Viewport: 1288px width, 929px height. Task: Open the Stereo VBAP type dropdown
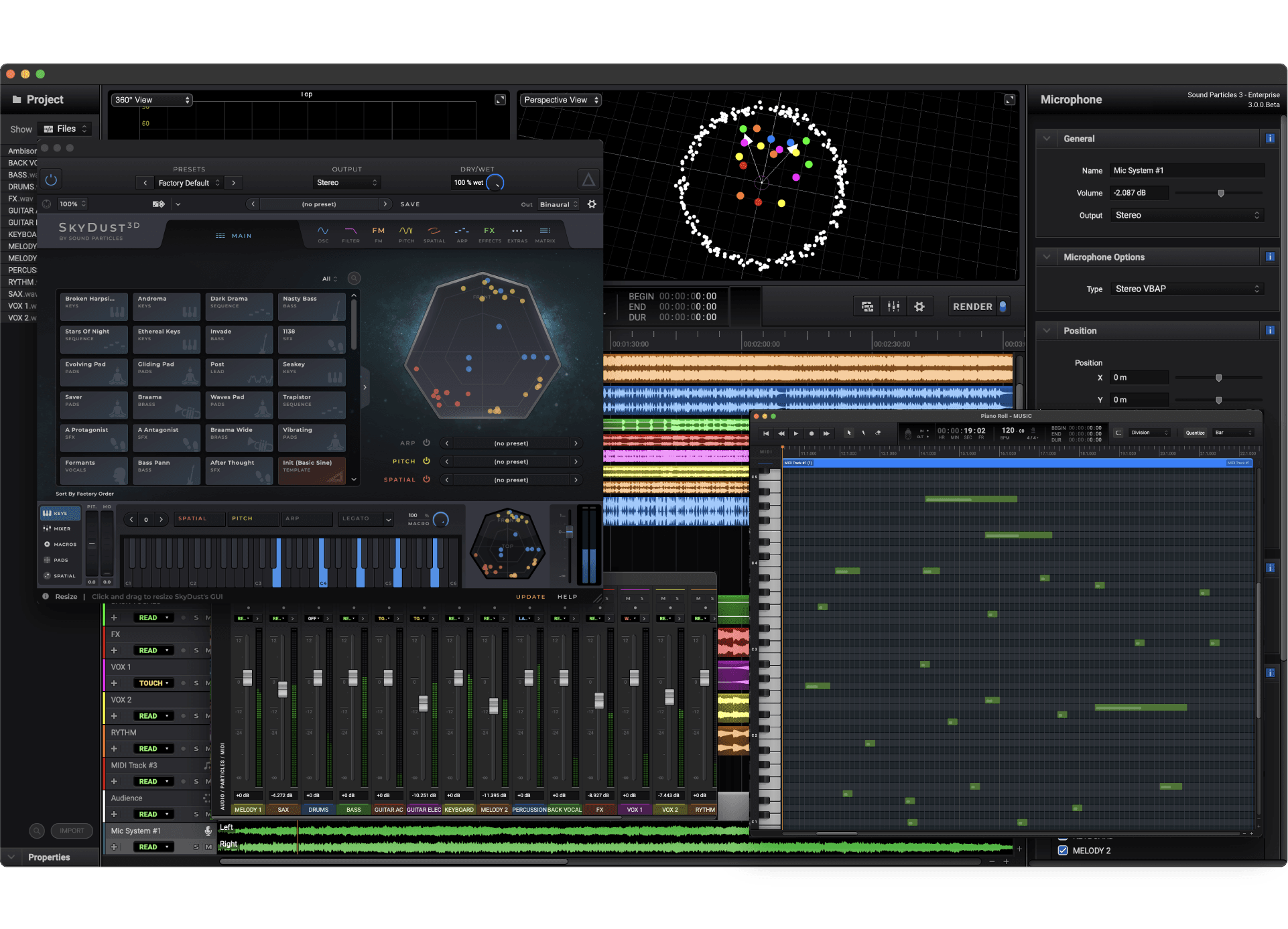1186,289
